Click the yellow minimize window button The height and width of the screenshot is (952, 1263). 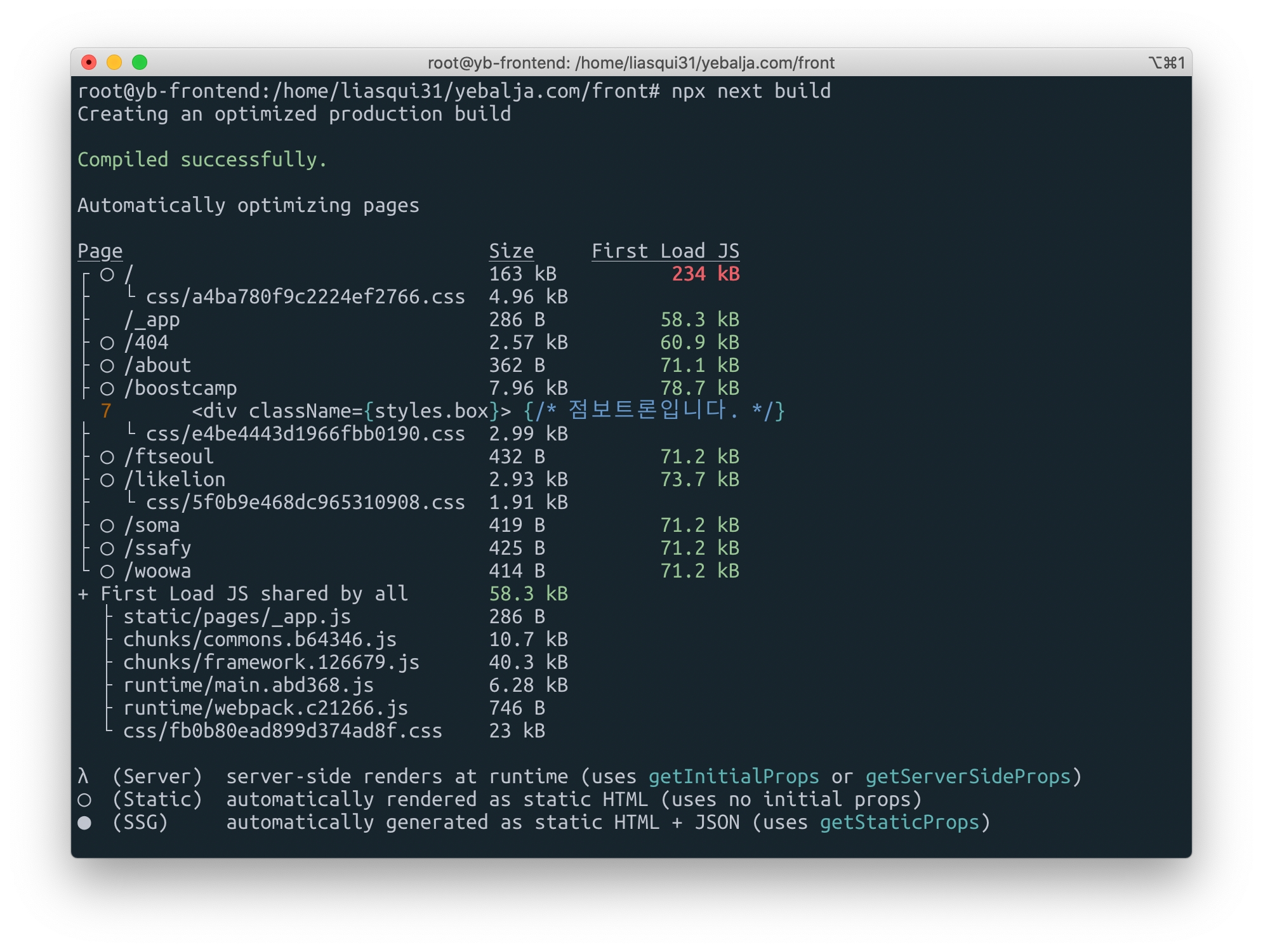point(114,62)
